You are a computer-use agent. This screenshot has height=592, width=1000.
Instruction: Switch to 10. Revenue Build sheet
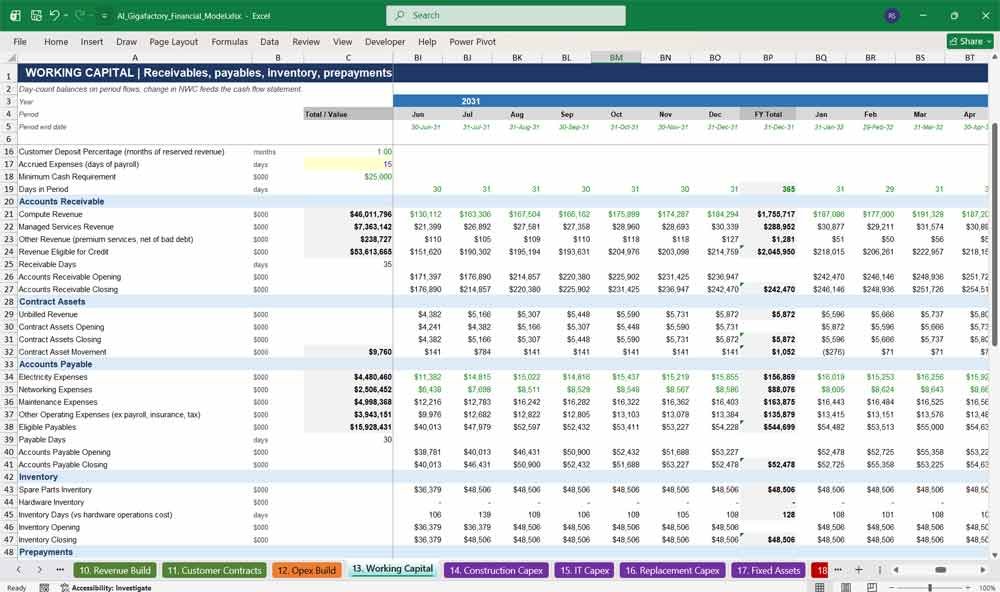coord(115,570)
